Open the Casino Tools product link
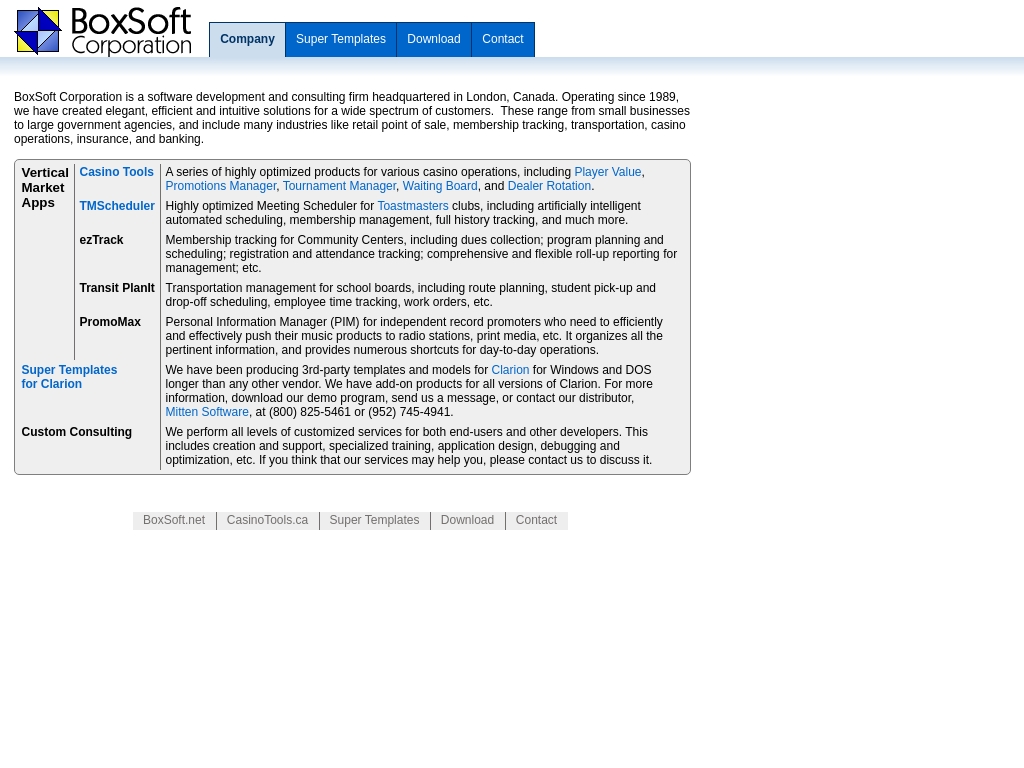Screen dimensions: 1024x768 (116, 172)
